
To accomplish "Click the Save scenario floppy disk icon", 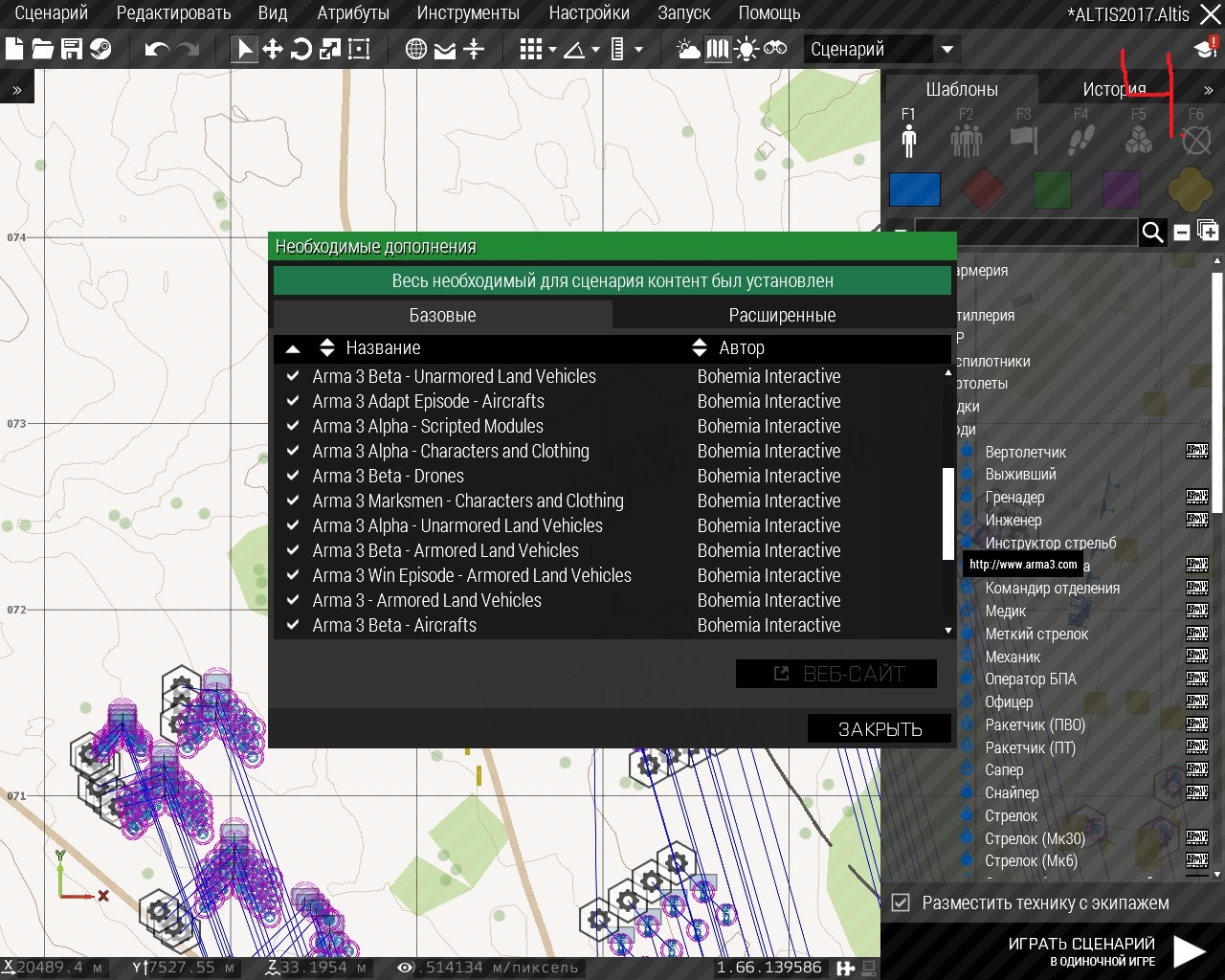I will point(72,49).
